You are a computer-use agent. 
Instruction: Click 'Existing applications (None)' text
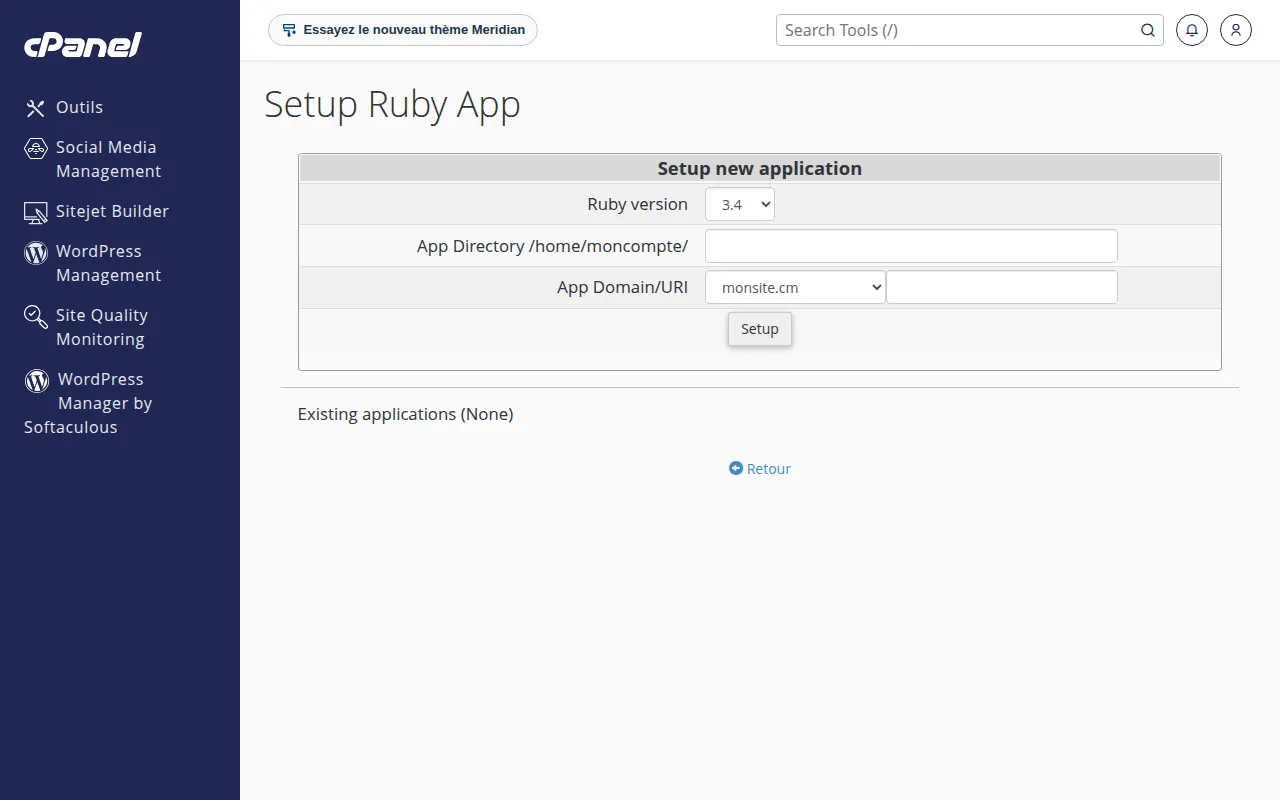(x=405, y=414)
